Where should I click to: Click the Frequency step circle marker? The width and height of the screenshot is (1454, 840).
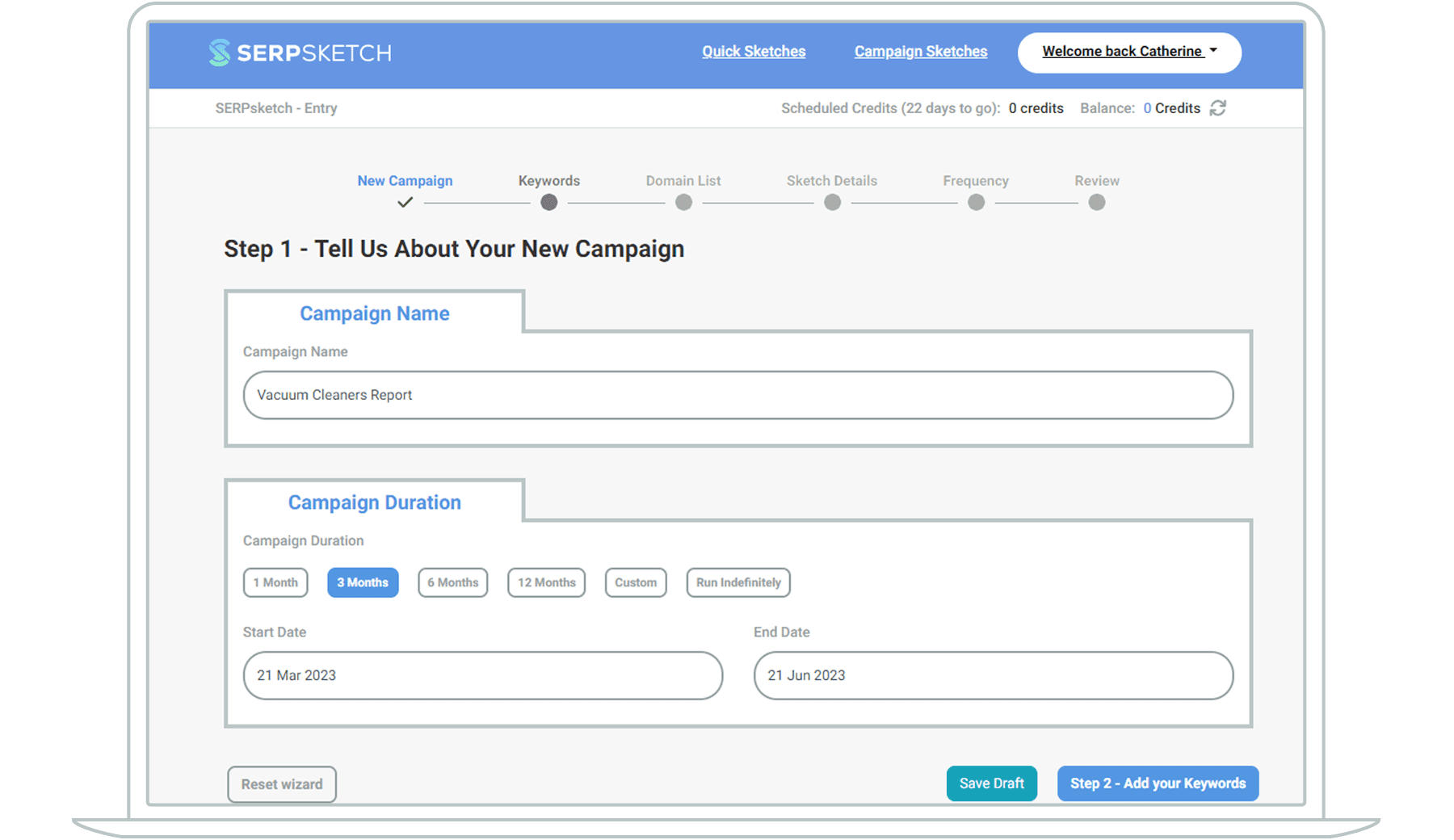tap(977, 203)
